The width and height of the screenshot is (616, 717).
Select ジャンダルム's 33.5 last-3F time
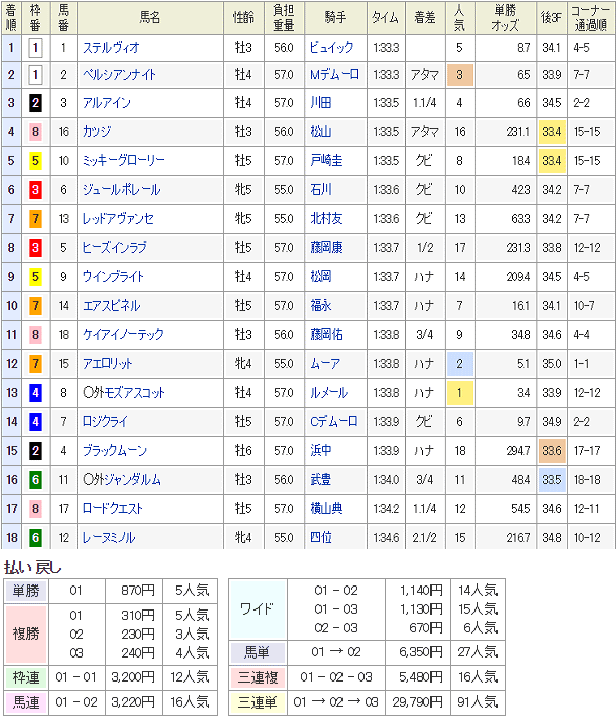pyautogui.click(x=552, y=480)
